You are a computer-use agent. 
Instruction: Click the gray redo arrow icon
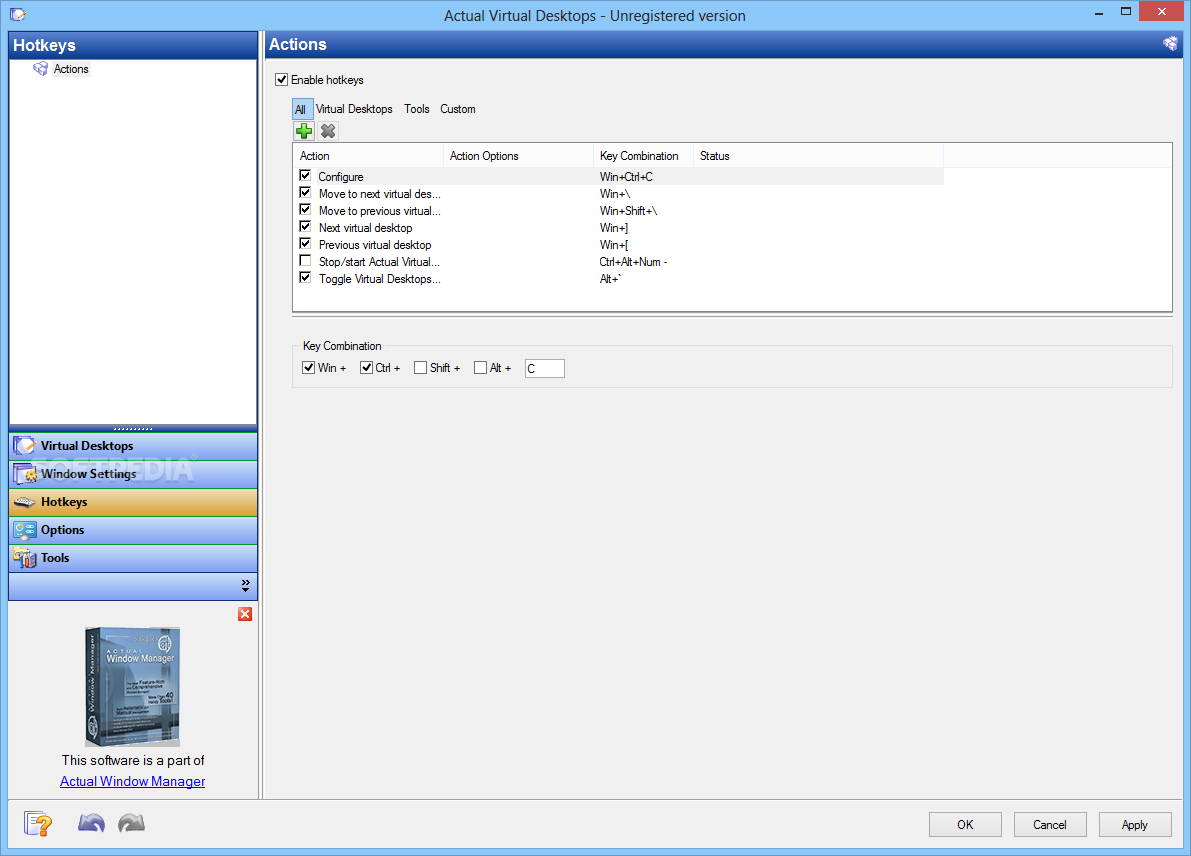point(131,823)
